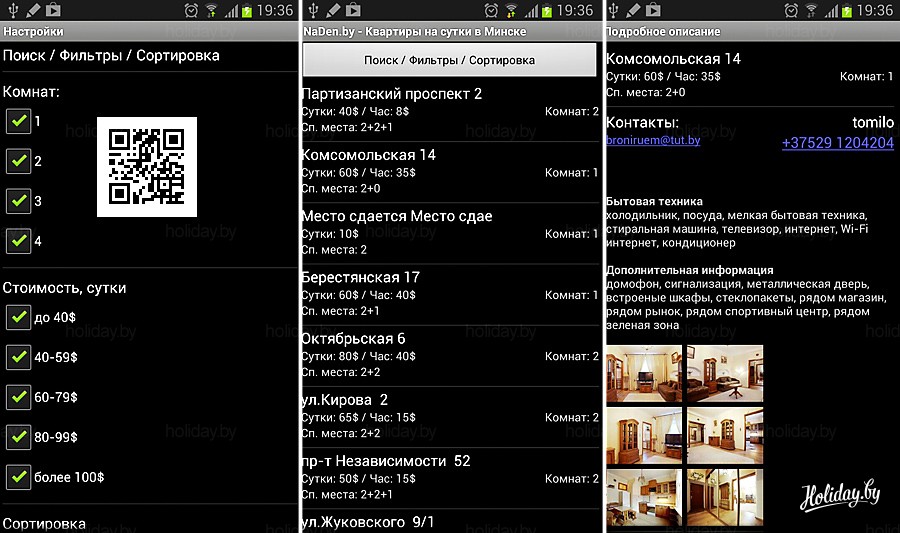The height and width of the screenshot is (533, 900).
Task: Click the QR code image in settings
Action: pos(146,166)
